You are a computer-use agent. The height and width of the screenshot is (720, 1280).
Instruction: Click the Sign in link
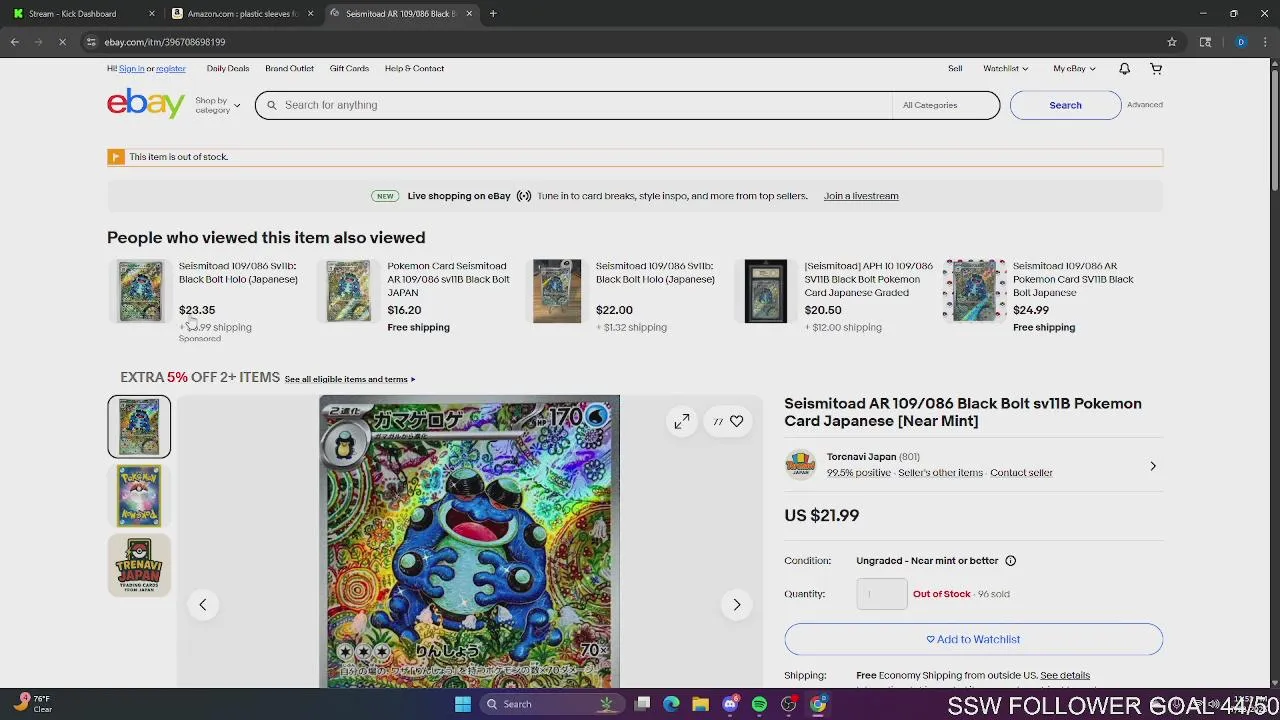tap(131, 69)
